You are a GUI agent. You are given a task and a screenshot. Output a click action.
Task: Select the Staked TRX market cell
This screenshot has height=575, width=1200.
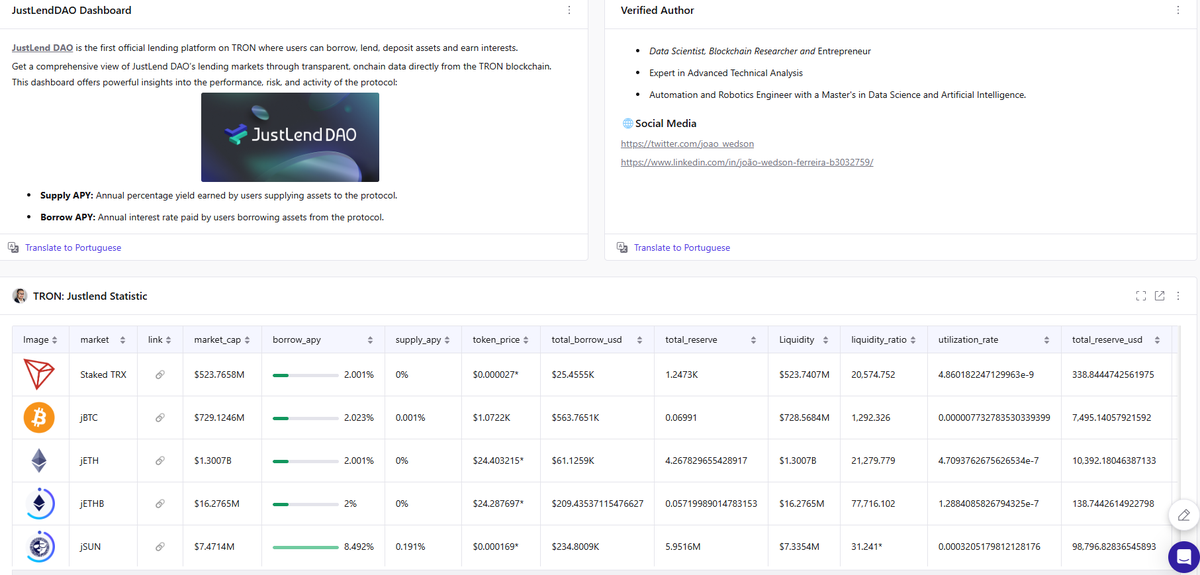(103, 375)
